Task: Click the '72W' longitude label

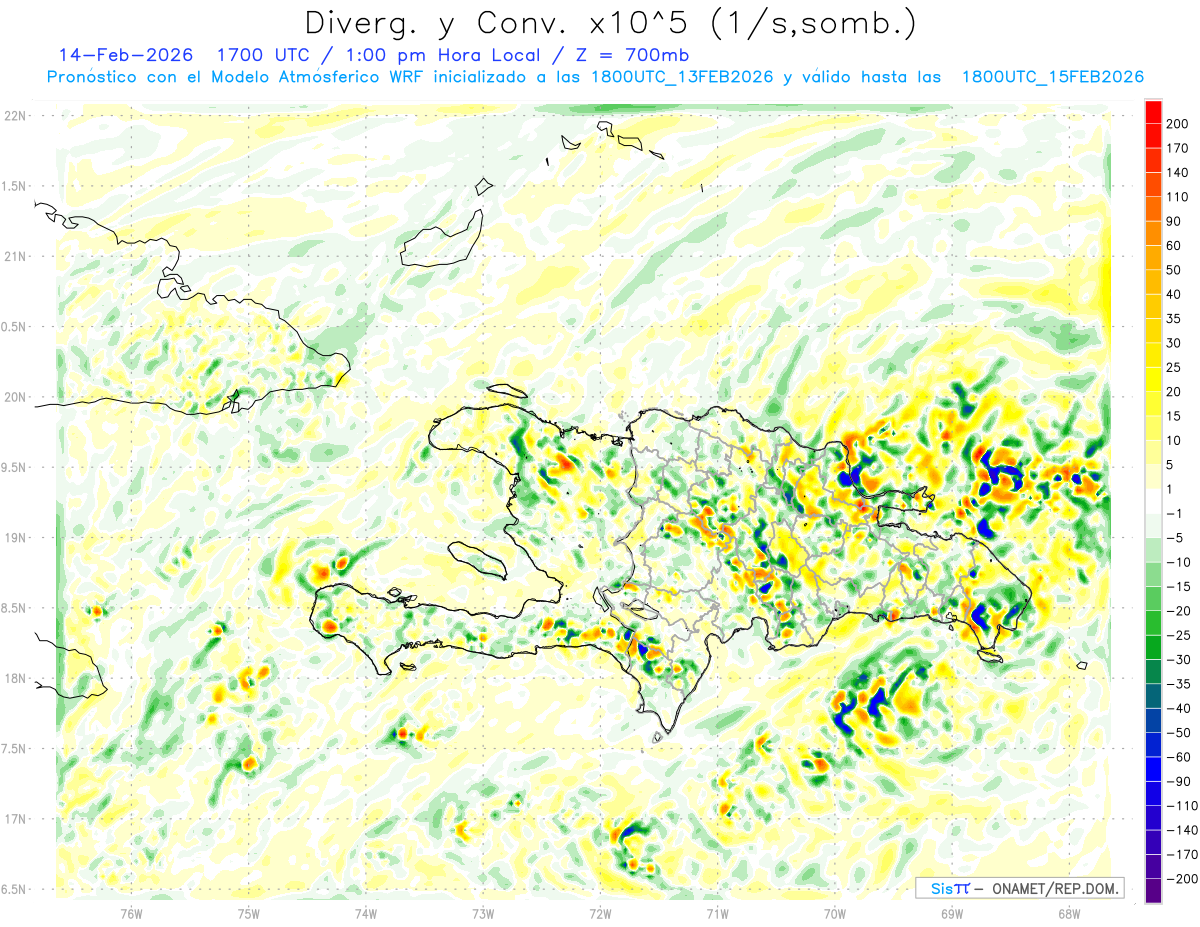Action: point(600,913)
